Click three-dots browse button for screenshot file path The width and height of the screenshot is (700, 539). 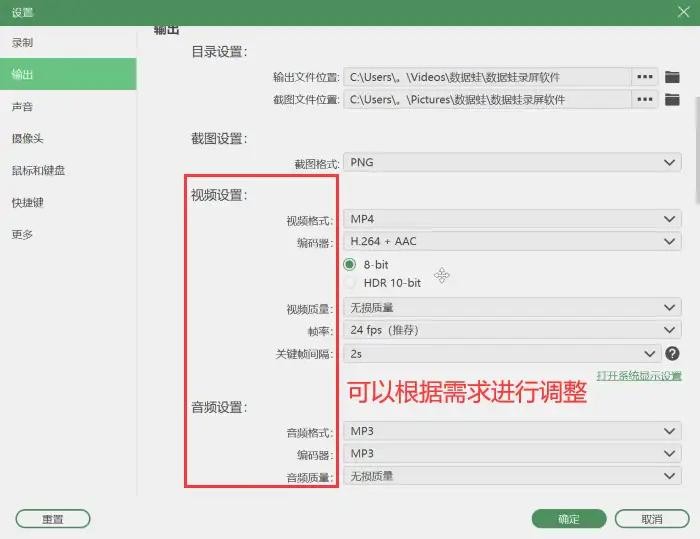pyautogui.click(x=646, y=99)
